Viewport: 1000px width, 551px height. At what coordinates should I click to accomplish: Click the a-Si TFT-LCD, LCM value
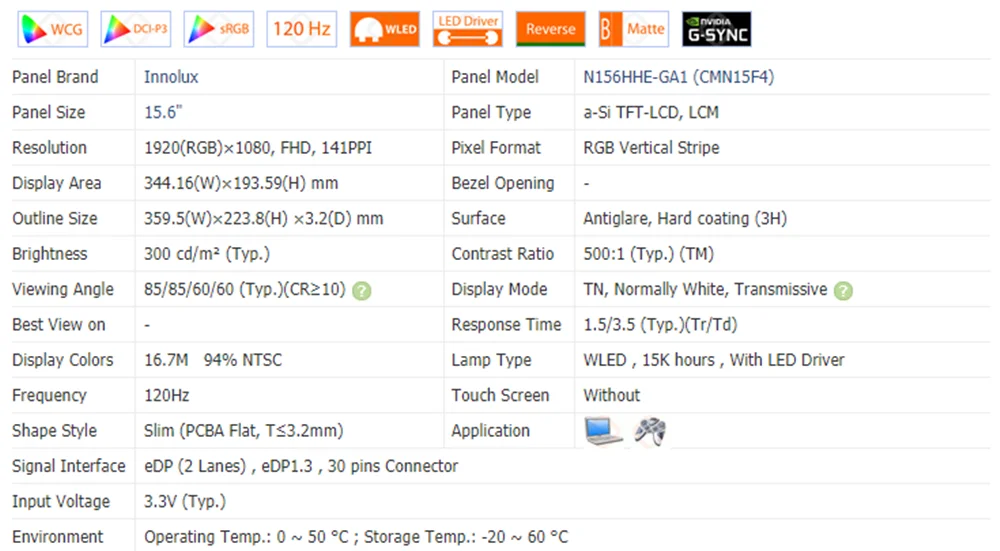coord(651,112)
